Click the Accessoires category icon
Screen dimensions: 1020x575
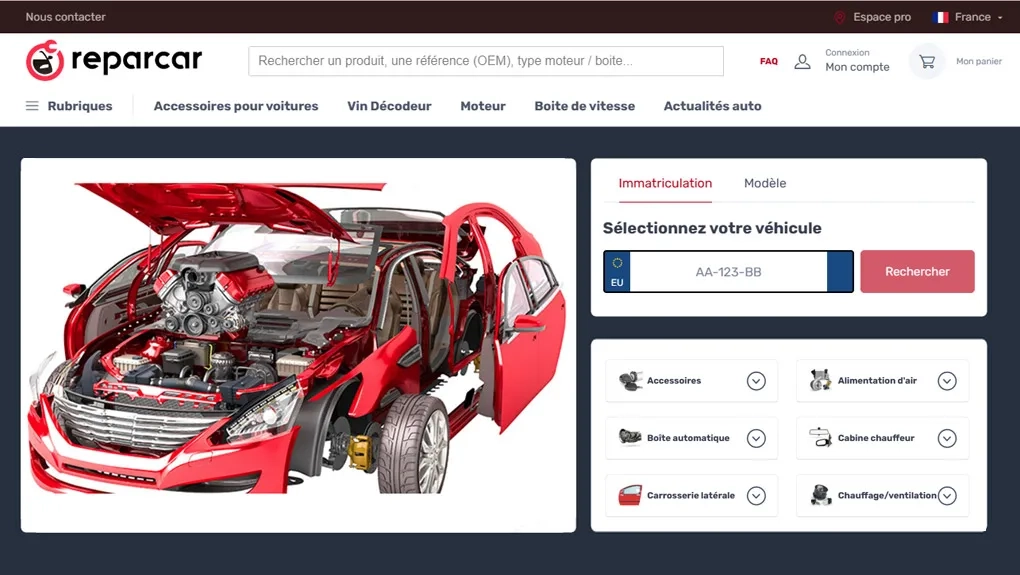[x=630, y=381]
